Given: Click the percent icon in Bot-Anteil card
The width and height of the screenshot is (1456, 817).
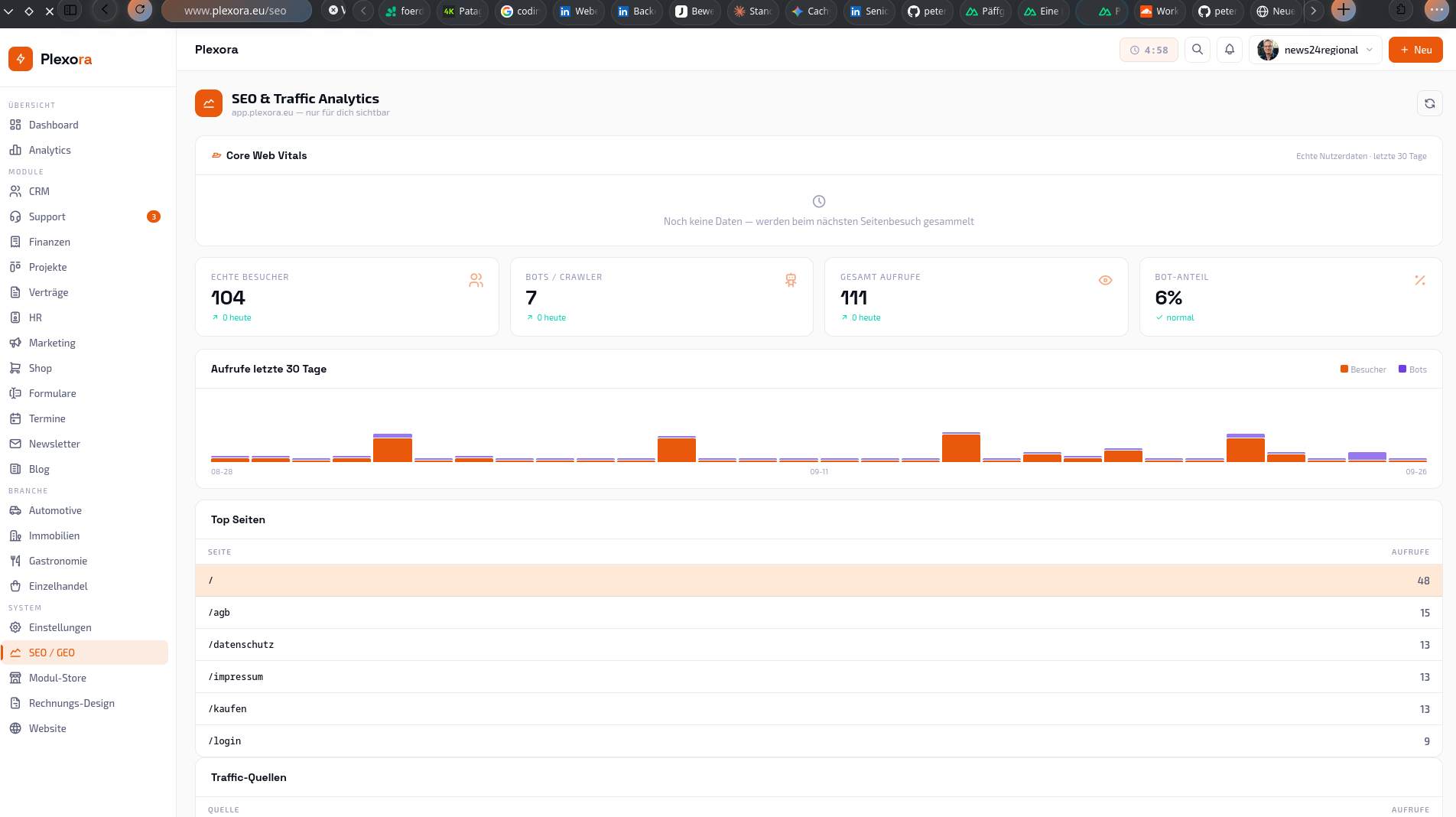Looking at the screenshot, I should click(x=1420, y=281).
